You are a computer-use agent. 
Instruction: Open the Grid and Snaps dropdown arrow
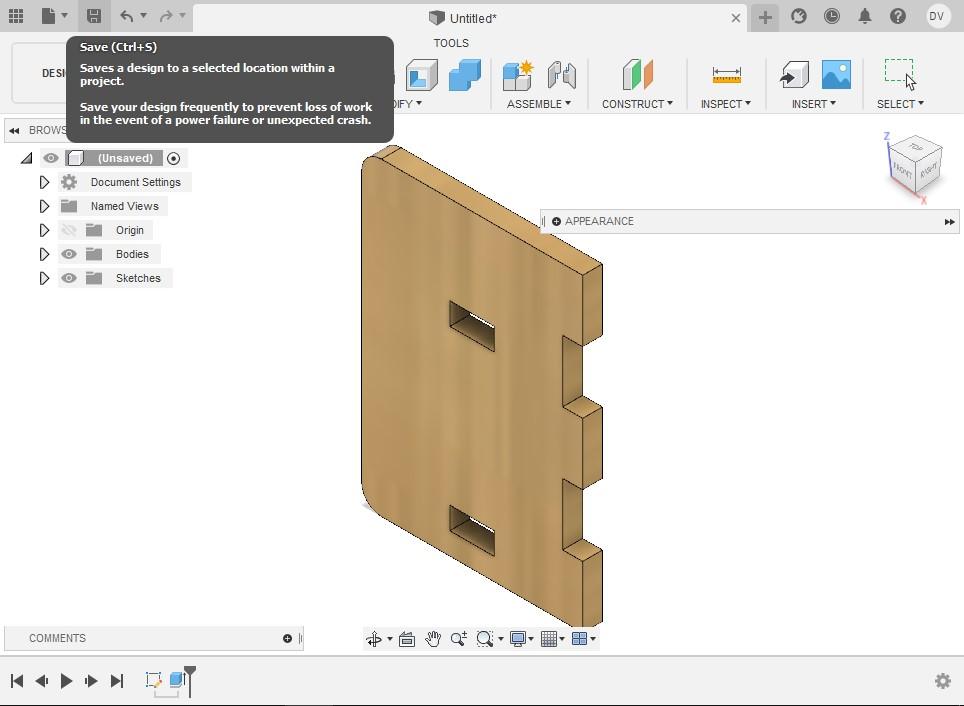(562, 639)
